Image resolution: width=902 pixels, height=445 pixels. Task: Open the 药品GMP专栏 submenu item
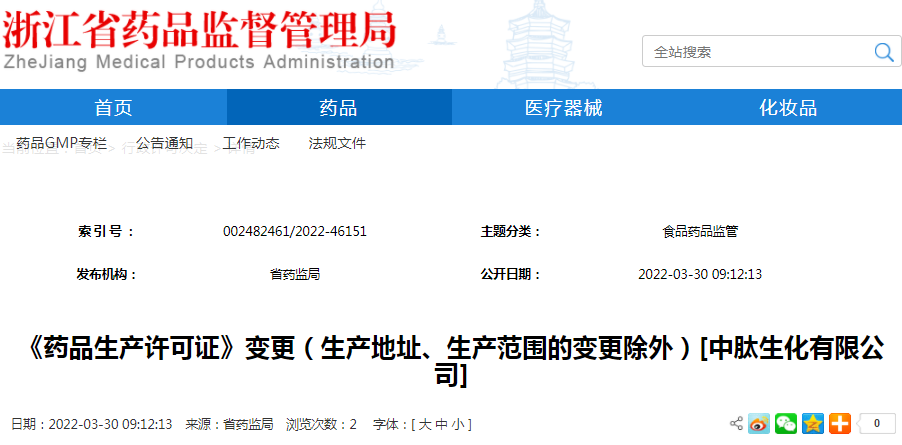point(61,143)
